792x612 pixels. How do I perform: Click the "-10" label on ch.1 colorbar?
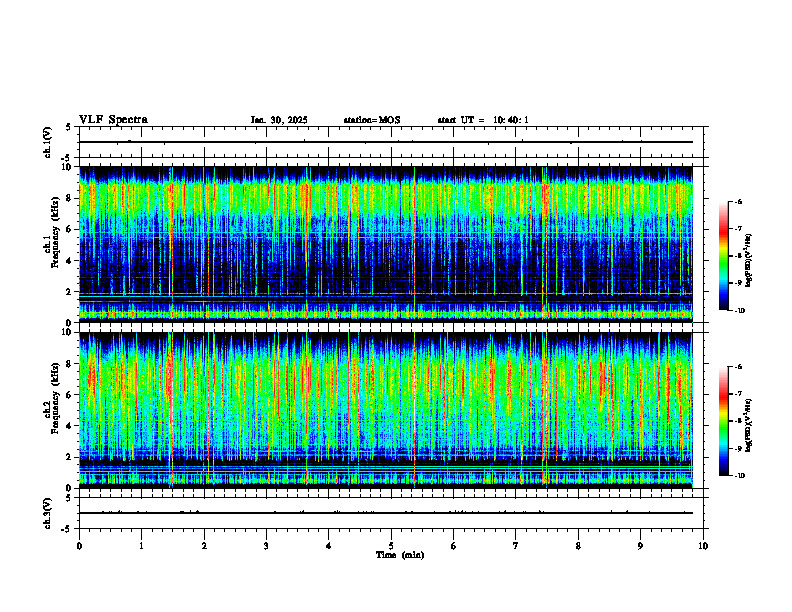click(739, 311)
